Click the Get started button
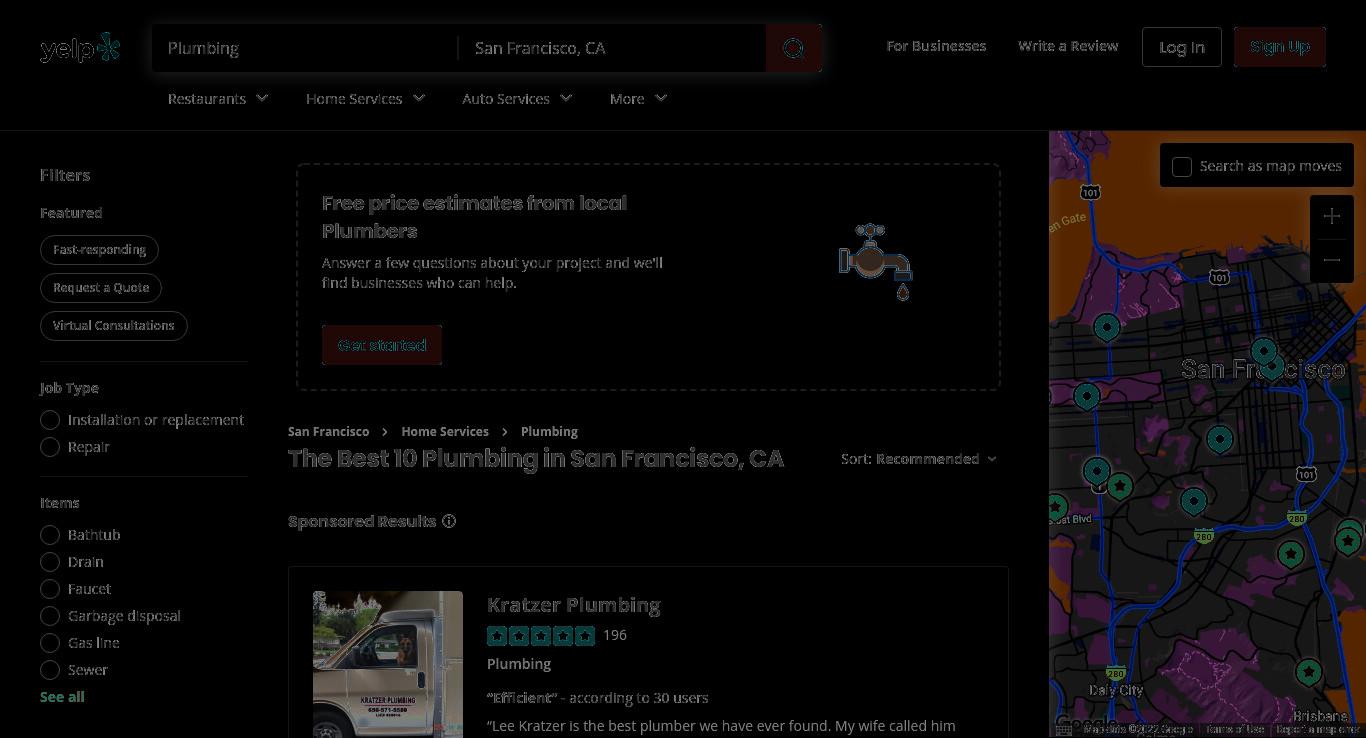This screenshot has width=1366, height=738. (382, 345)
